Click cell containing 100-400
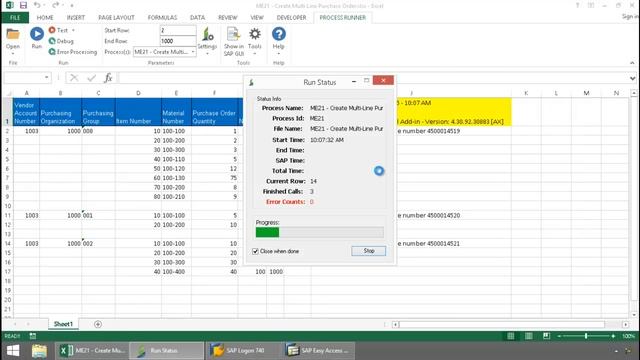 coord(176,271)
